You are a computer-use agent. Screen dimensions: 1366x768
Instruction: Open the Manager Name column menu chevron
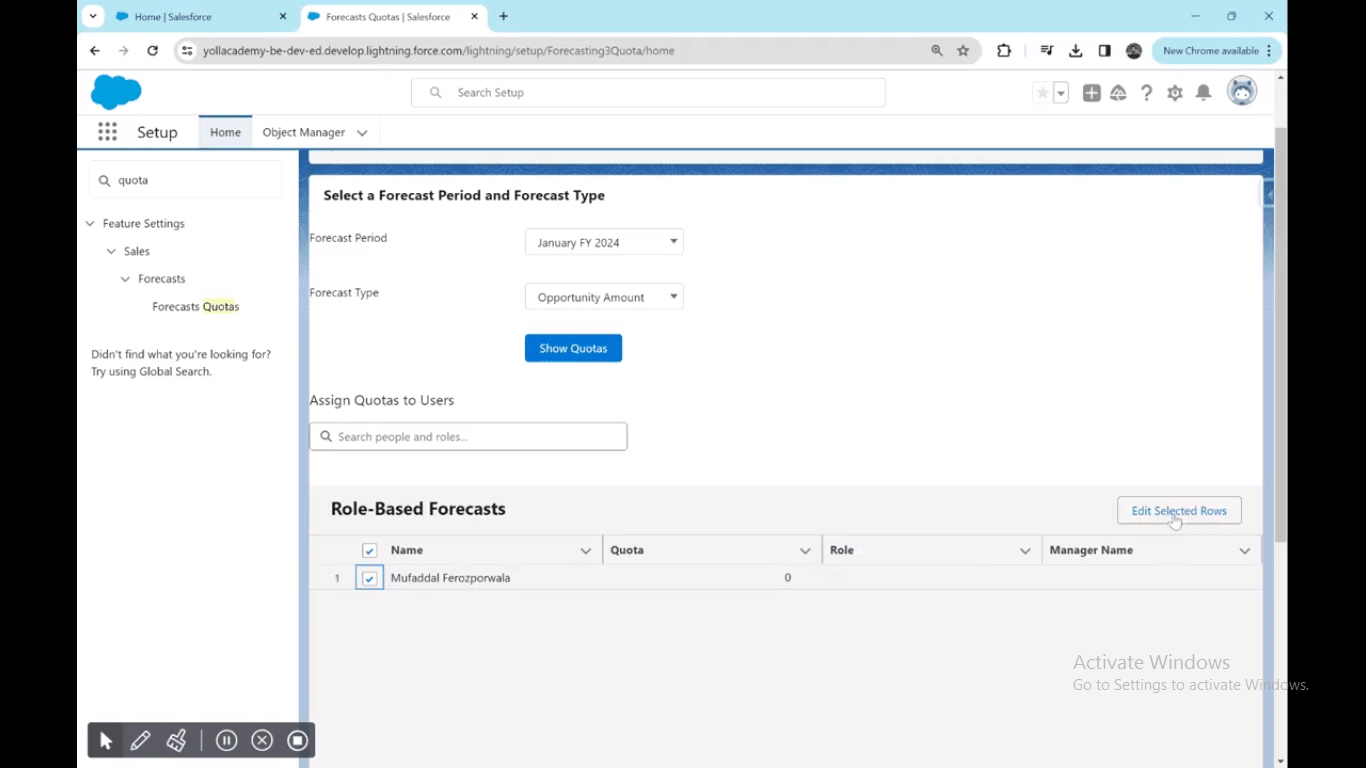(x=1245, y=550)
